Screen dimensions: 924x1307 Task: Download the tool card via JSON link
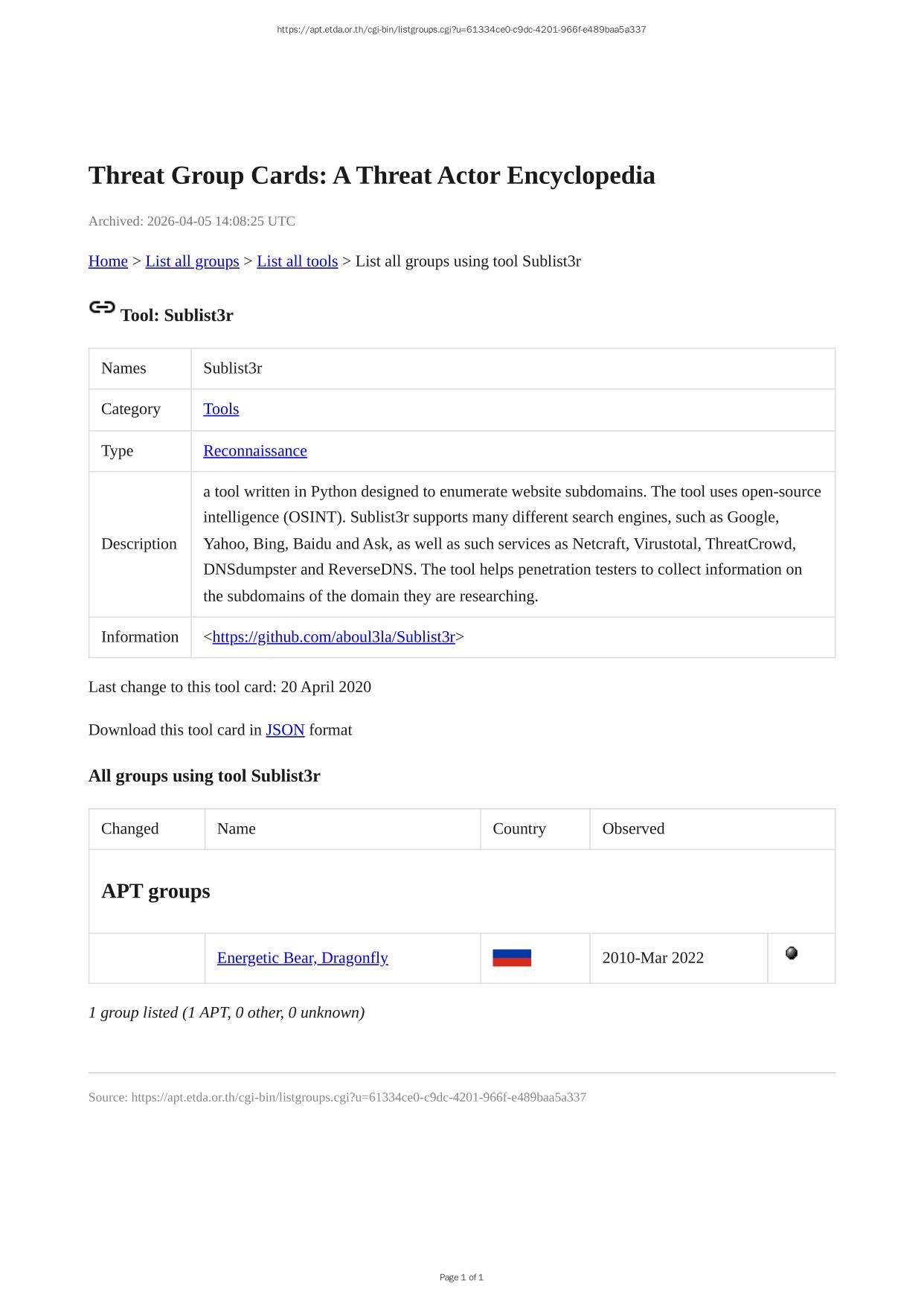(285, 730)
